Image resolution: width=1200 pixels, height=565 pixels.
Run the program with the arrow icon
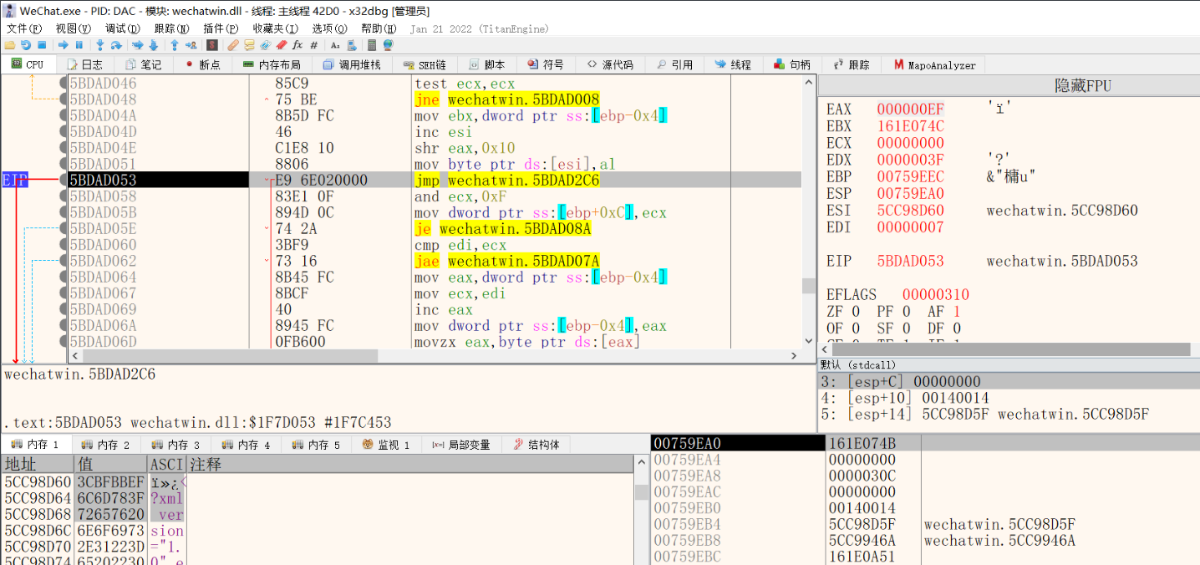point(62,45)
